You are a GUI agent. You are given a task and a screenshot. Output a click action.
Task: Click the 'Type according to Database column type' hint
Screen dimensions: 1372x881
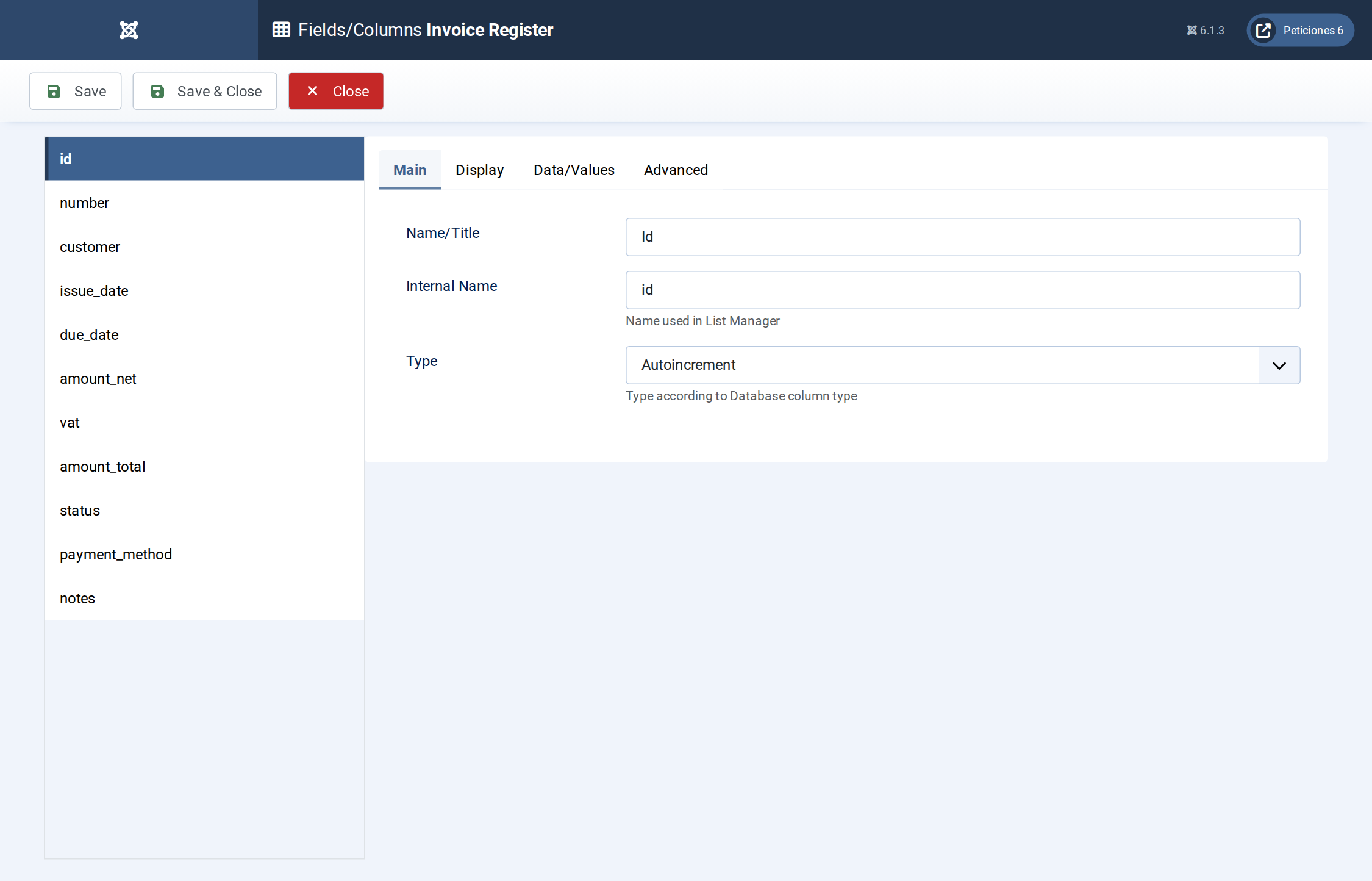click(741, 395)
